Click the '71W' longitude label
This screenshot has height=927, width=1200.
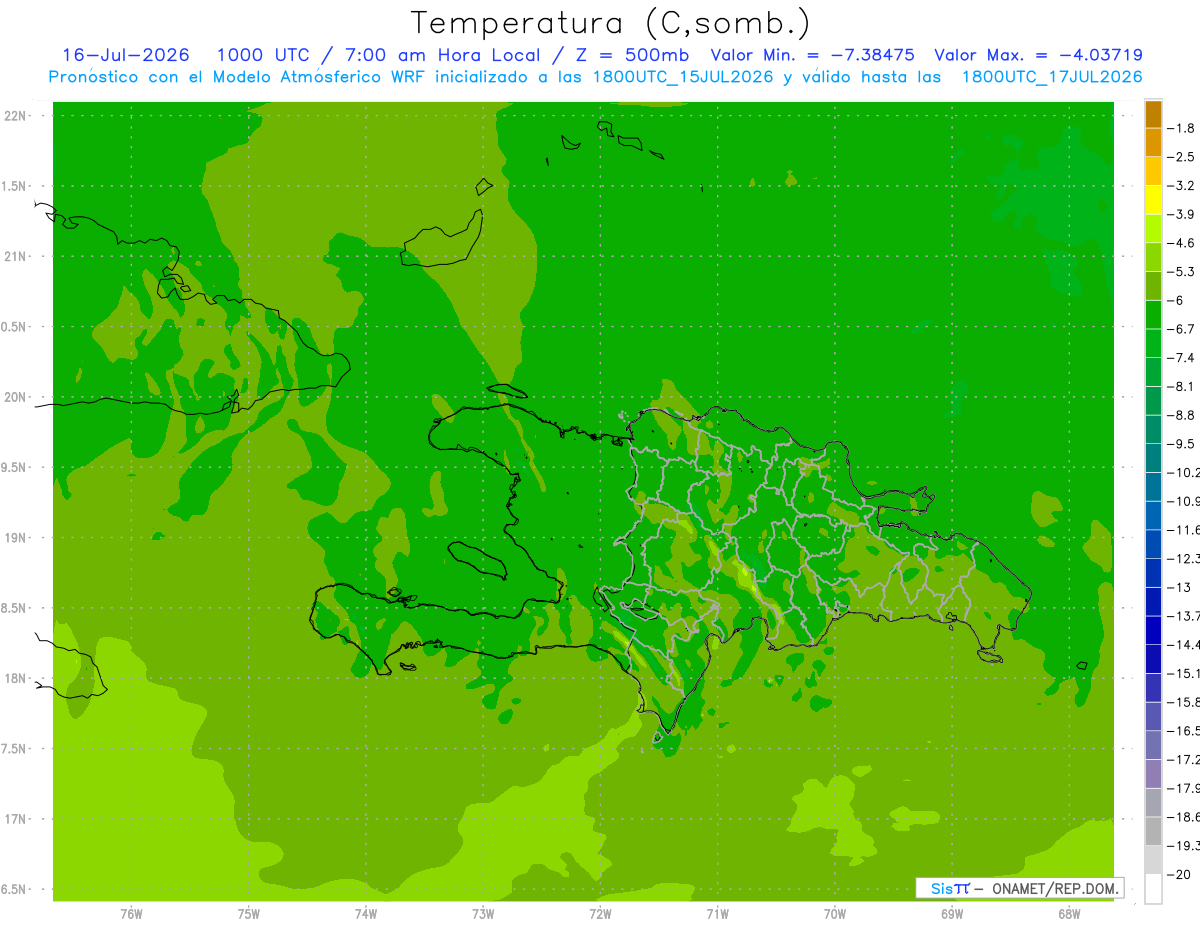(x=717, y=914)
